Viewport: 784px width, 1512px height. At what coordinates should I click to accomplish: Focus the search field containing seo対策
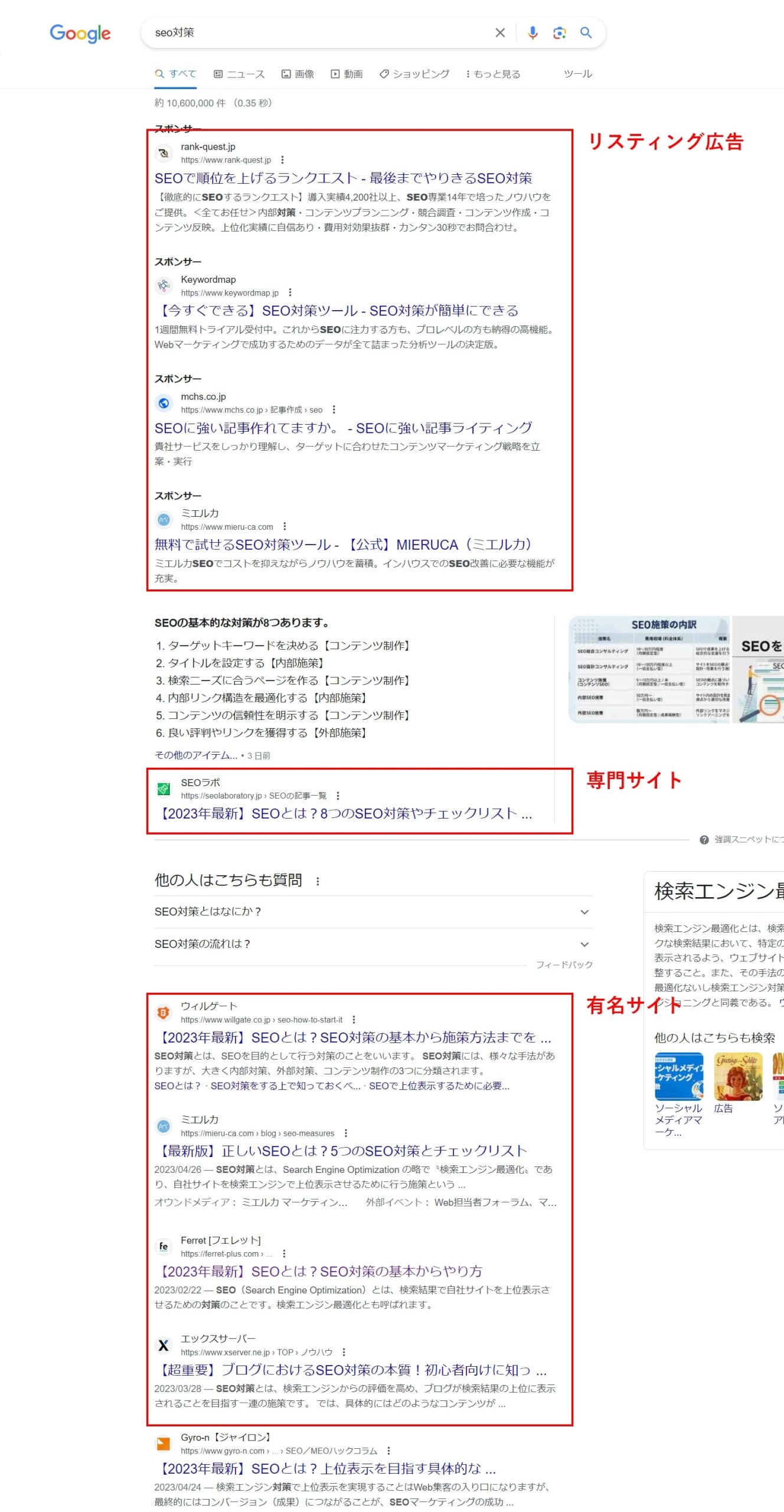click(319, 32)
